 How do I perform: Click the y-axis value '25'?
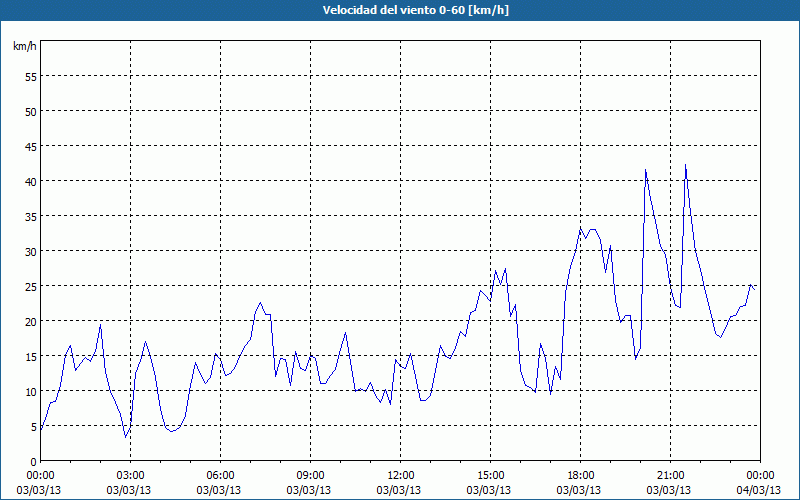[31, 286]
